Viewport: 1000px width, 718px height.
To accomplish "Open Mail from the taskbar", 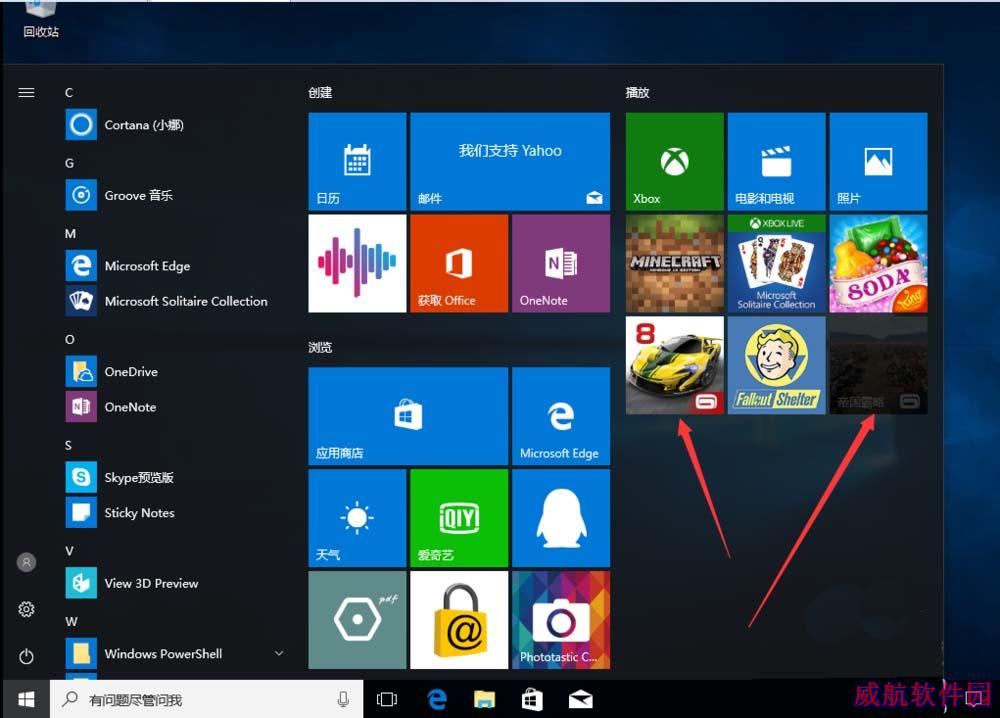I will pyautogui.click(x=580, y=700).
